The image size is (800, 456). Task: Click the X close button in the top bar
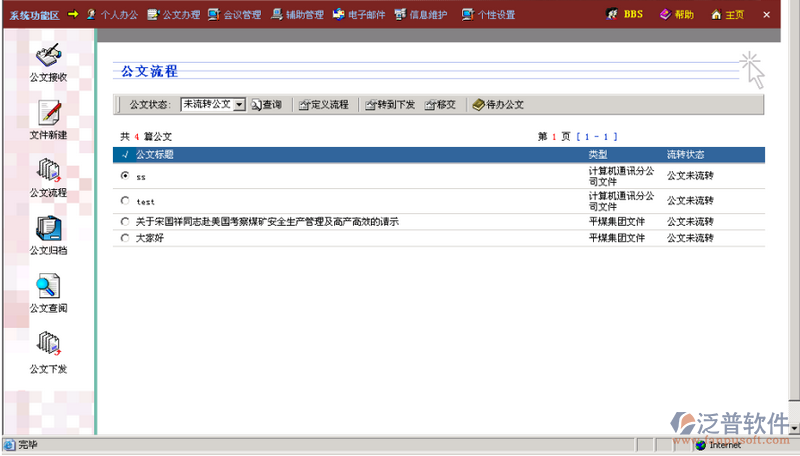766,15
